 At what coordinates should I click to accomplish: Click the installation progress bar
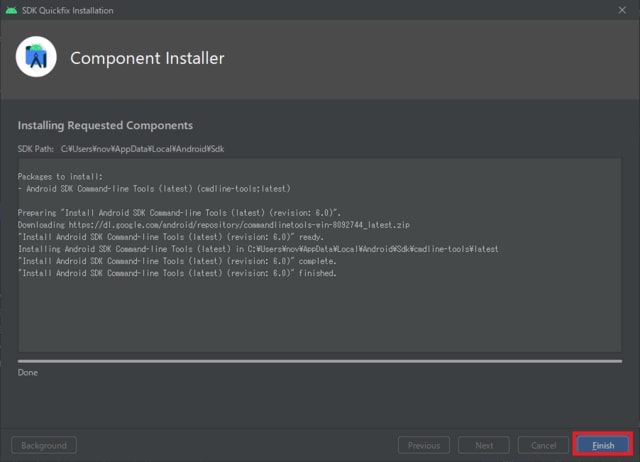point(319,360)
